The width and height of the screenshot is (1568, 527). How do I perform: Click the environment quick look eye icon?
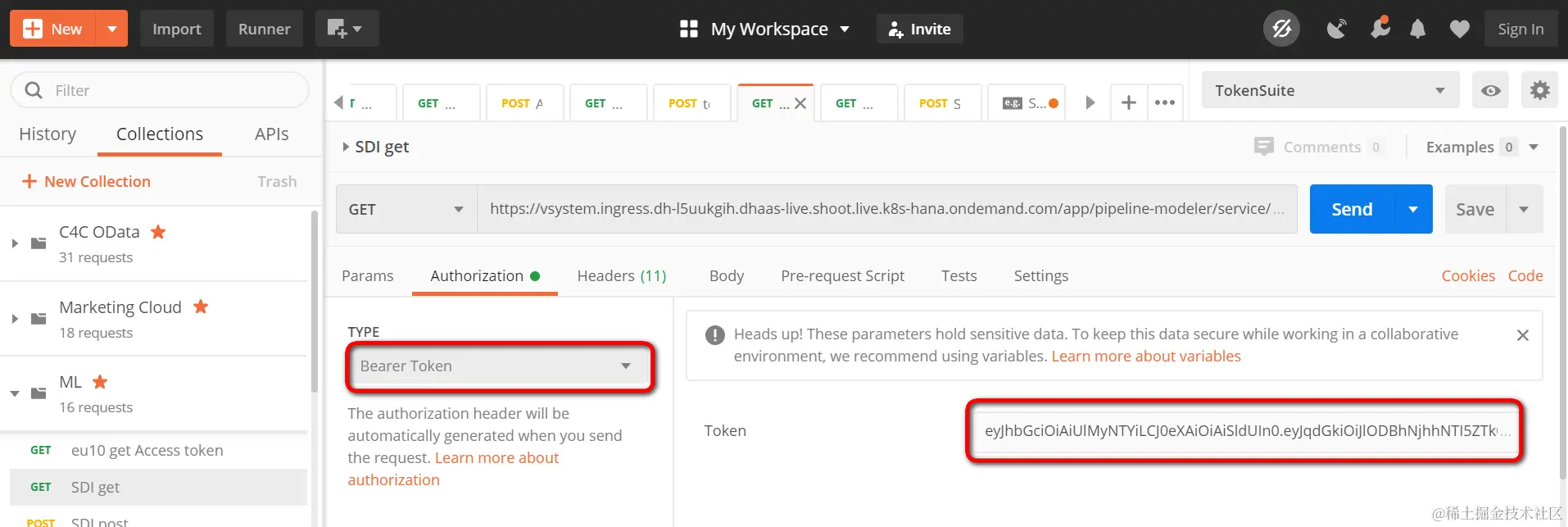click(x=1490, y=90)
